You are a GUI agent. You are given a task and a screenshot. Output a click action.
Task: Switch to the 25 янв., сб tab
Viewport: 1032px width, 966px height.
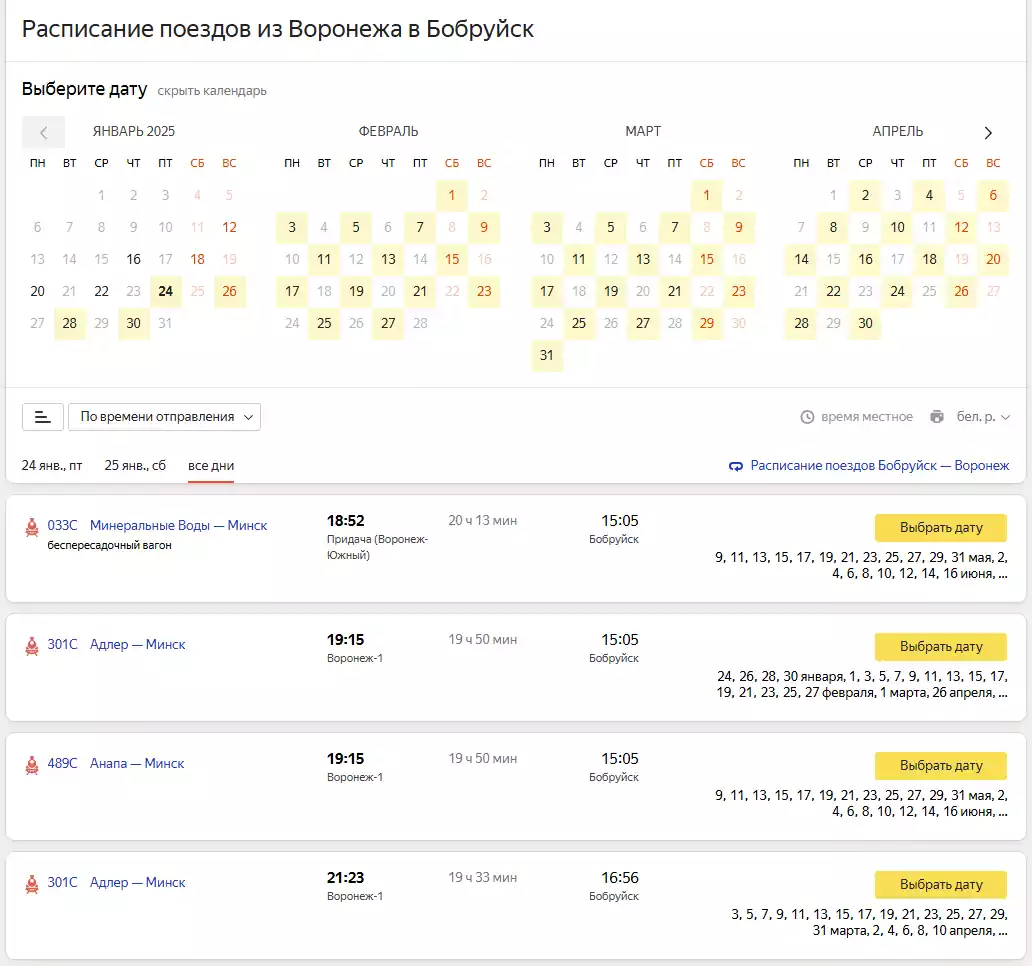pyautogui.click(x=135, y=465)
